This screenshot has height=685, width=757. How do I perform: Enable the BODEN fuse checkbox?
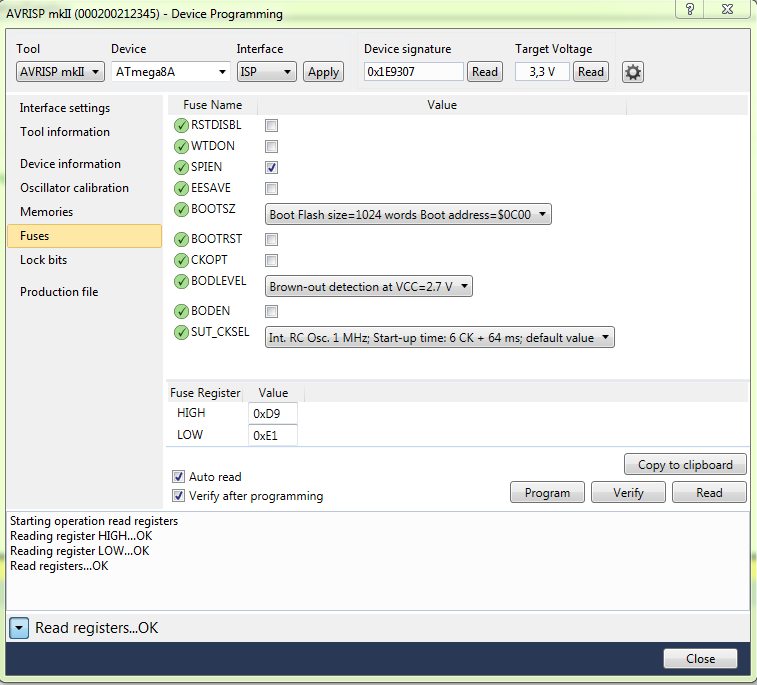point(271,311)
